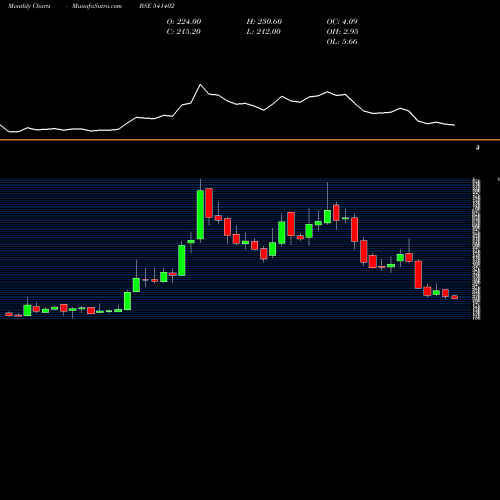Click the Monthly Charts title text
The width and height of the screenshot is (500, 500).
pyautogui.click(x=29, y=6)
